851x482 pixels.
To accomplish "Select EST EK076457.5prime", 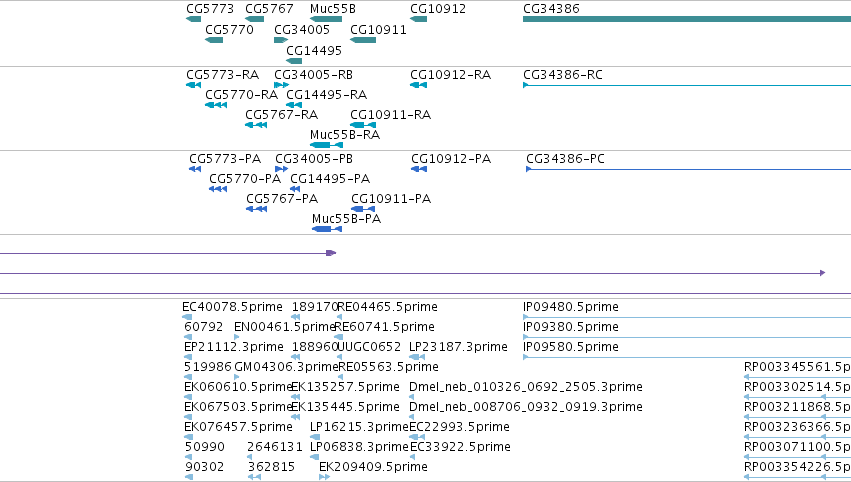I will (238, 427).
